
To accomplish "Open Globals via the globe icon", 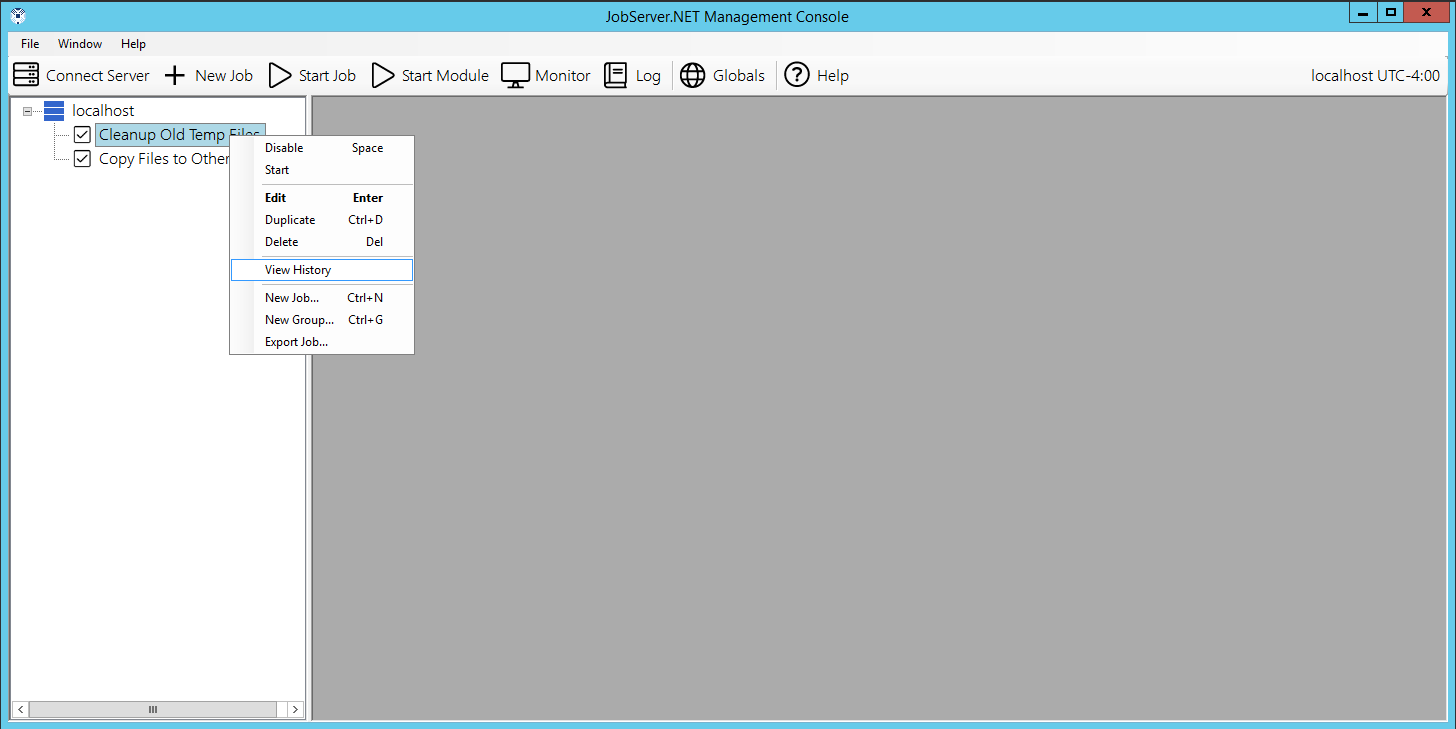I will tap(692, 75).
